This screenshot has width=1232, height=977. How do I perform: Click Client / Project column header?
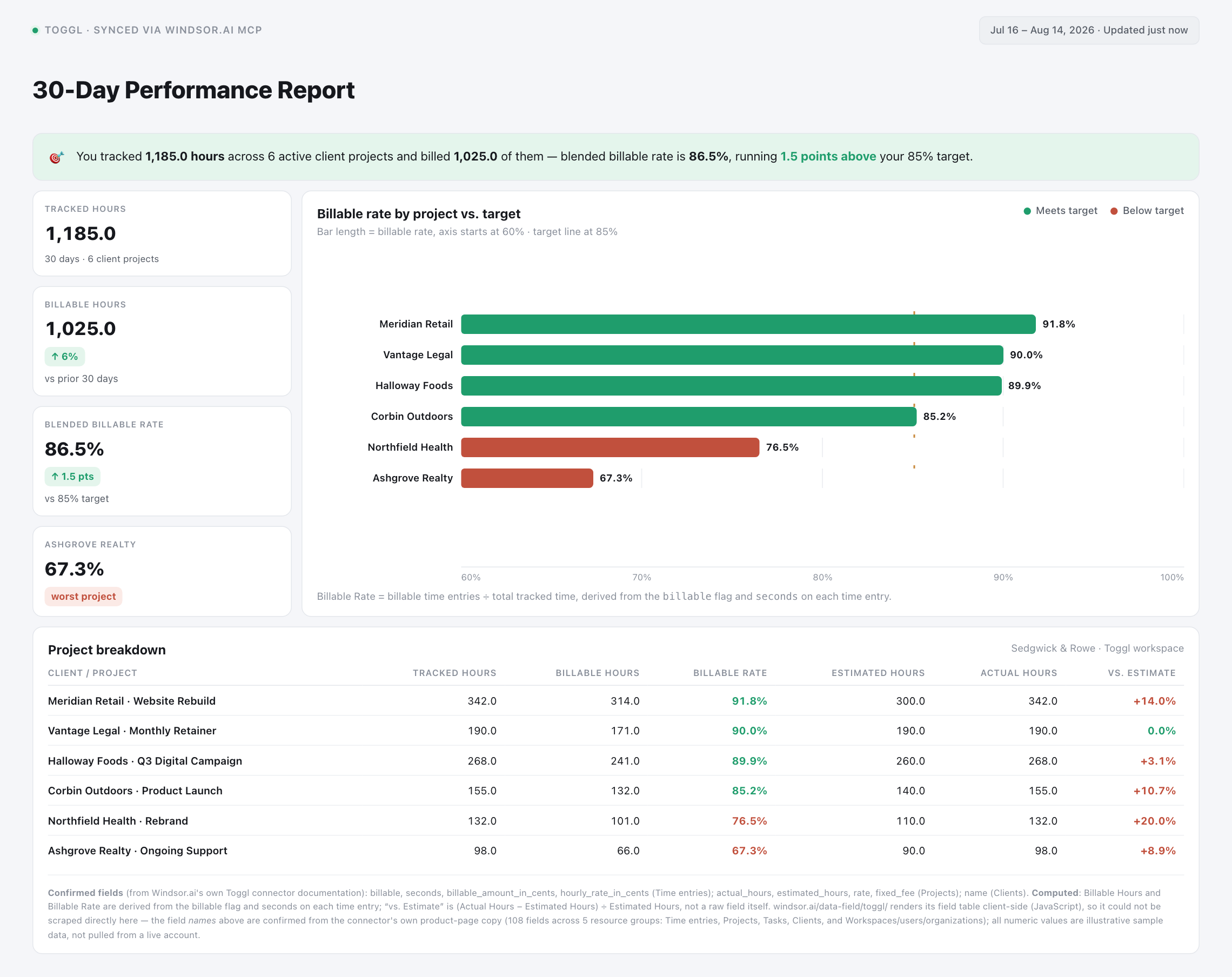pos(92,673)
